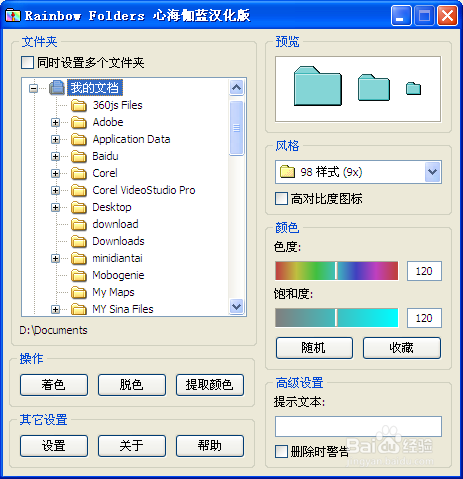The height and width of the screenshot is (479, 463).
Task: Click the Downloads folder icon
Action: coord(79,241)
